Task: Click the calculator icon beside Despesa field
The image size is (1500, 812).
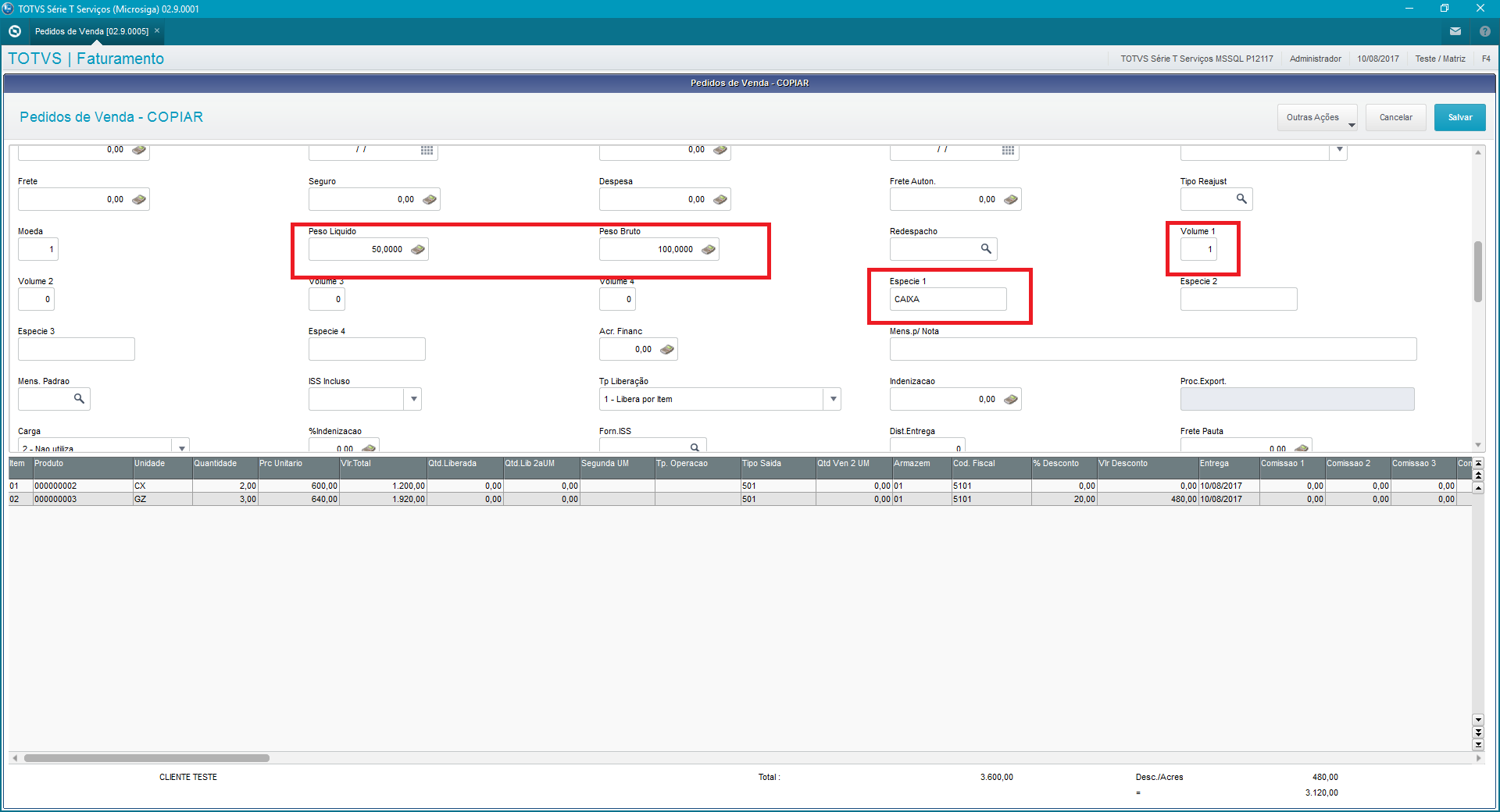Action: [720, 200]
